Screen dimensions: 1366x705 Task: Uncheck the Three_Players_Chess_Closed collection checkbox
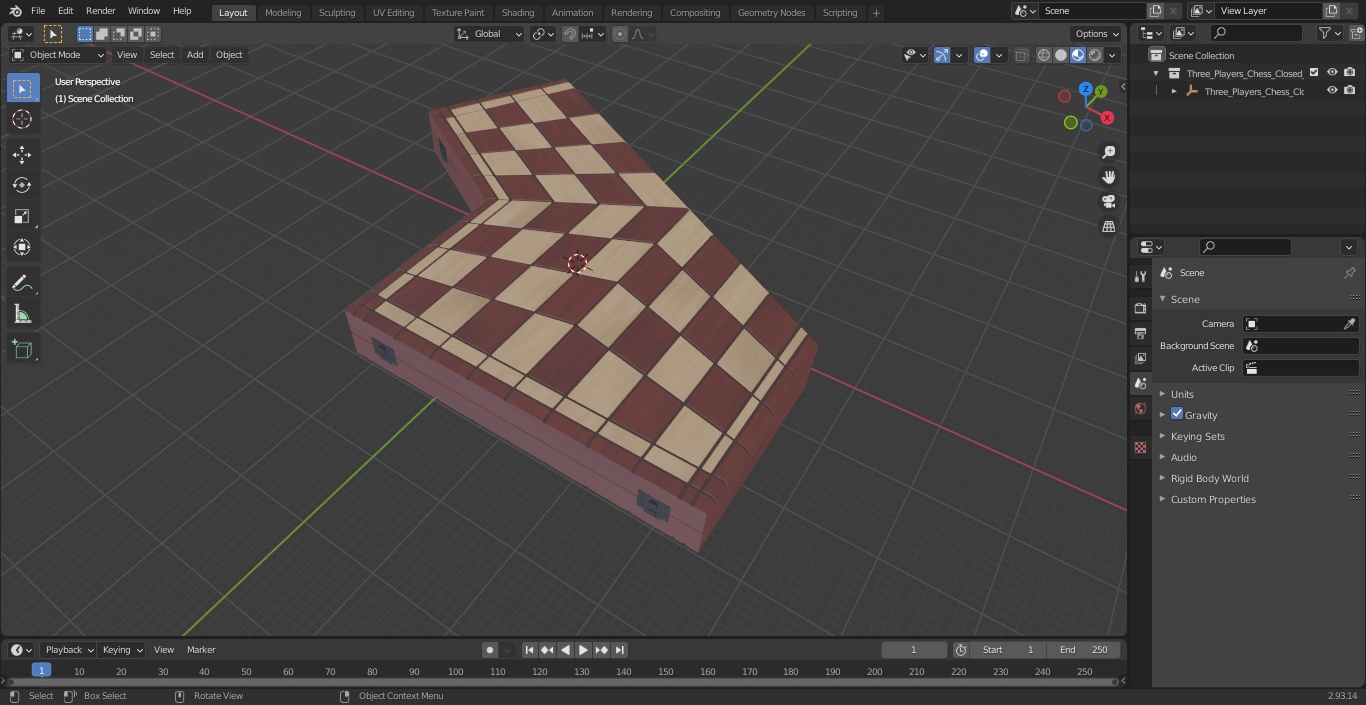point(1314,72)
